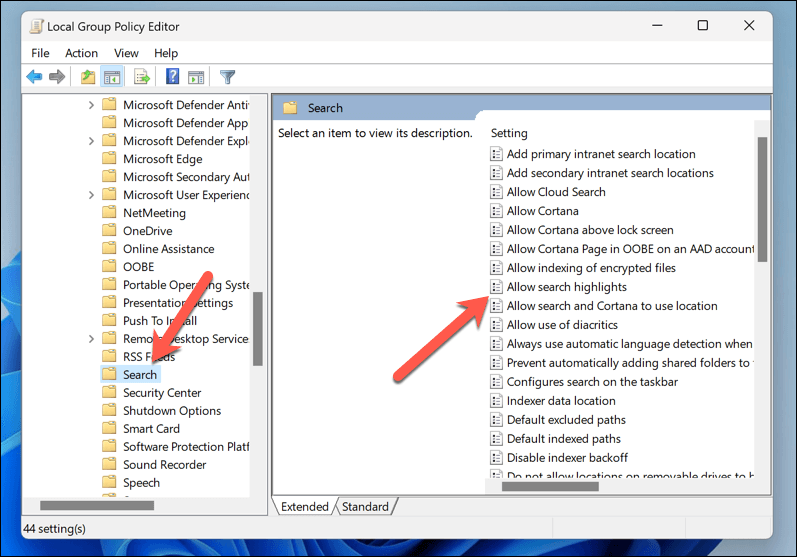797x557 pixels.
Task: Click the Export List toolbar icon
Action: (x=142, y=77)
